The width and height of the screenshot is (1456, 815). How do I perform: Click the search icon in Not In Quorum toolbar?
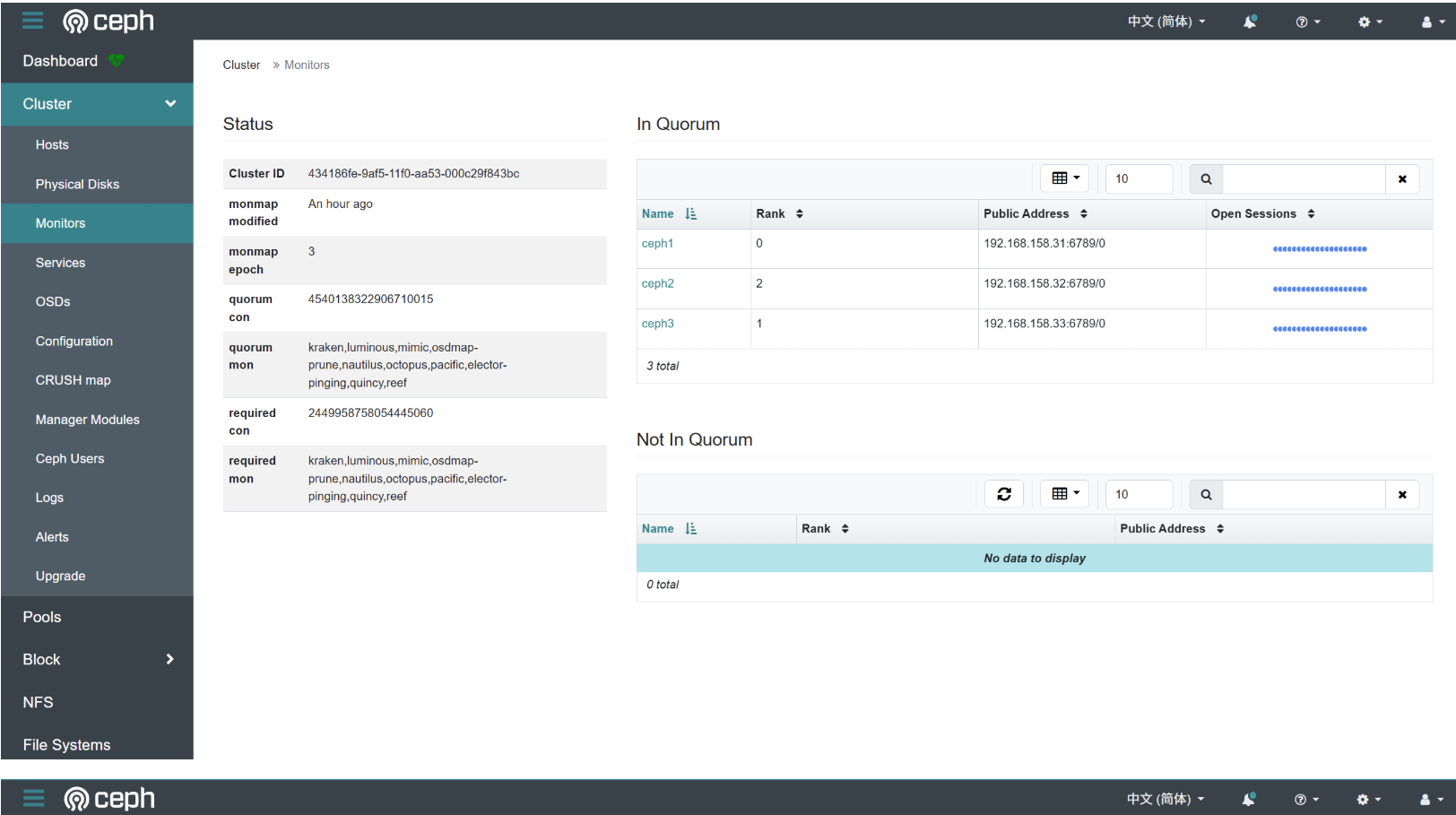click(1206, 494)
